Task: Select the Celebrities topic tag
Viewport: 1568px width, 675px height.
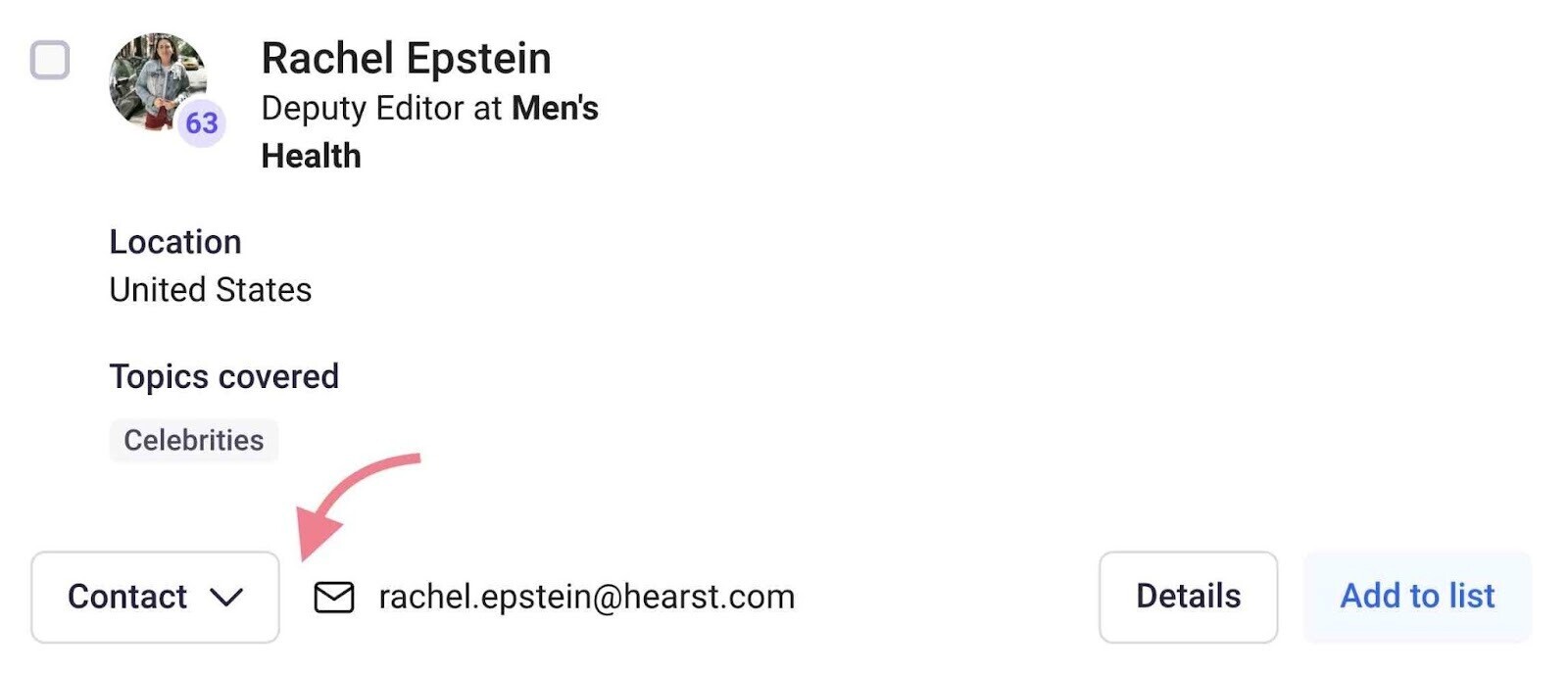Action: (x=194, y=440)
